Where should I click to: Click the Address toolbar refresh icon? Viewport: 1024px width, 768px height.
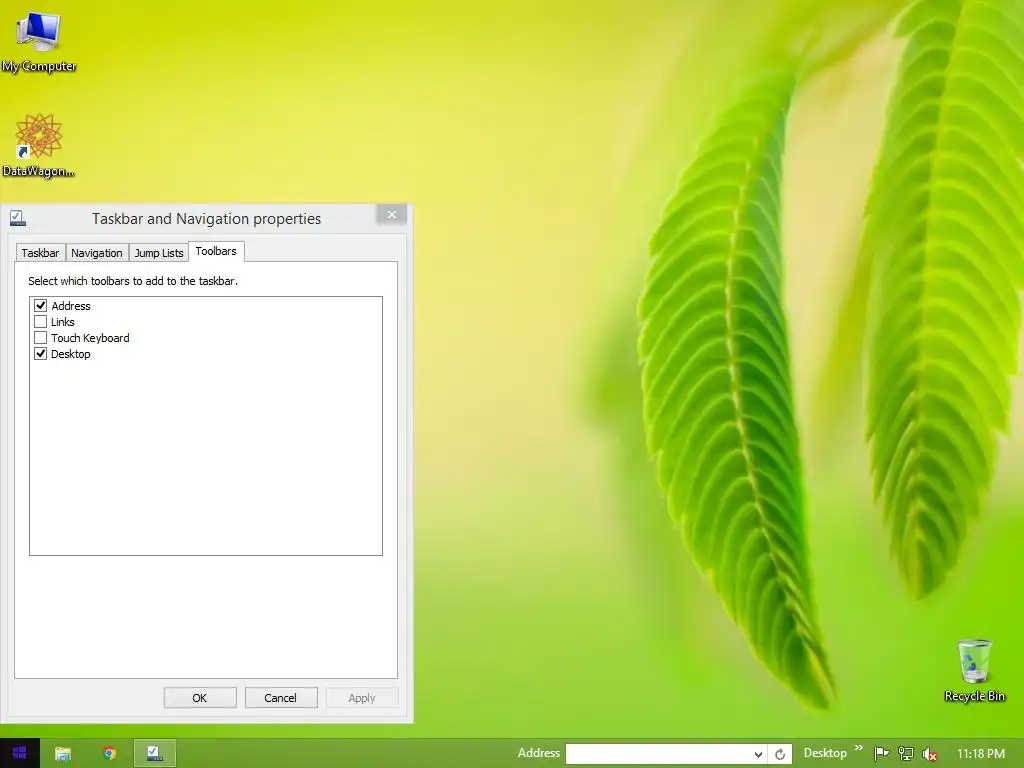[x=780, y=754]
